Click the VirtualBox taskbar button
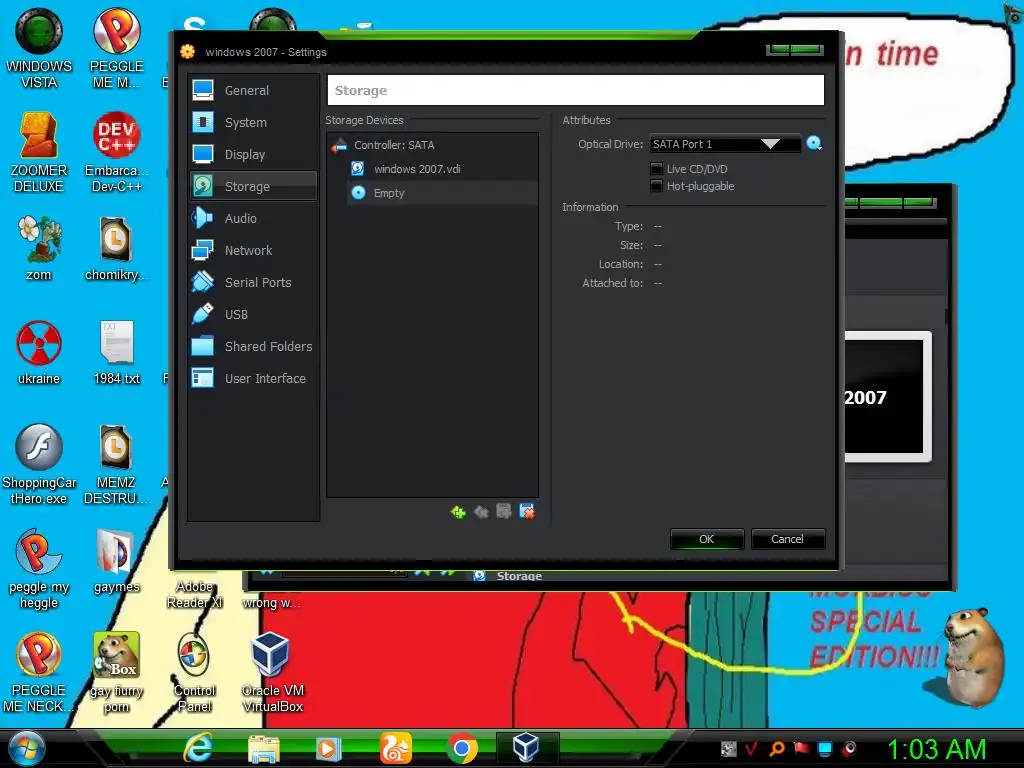Image resolution: width=1024 pixels, height=768 pixels. tap(526, 748)
